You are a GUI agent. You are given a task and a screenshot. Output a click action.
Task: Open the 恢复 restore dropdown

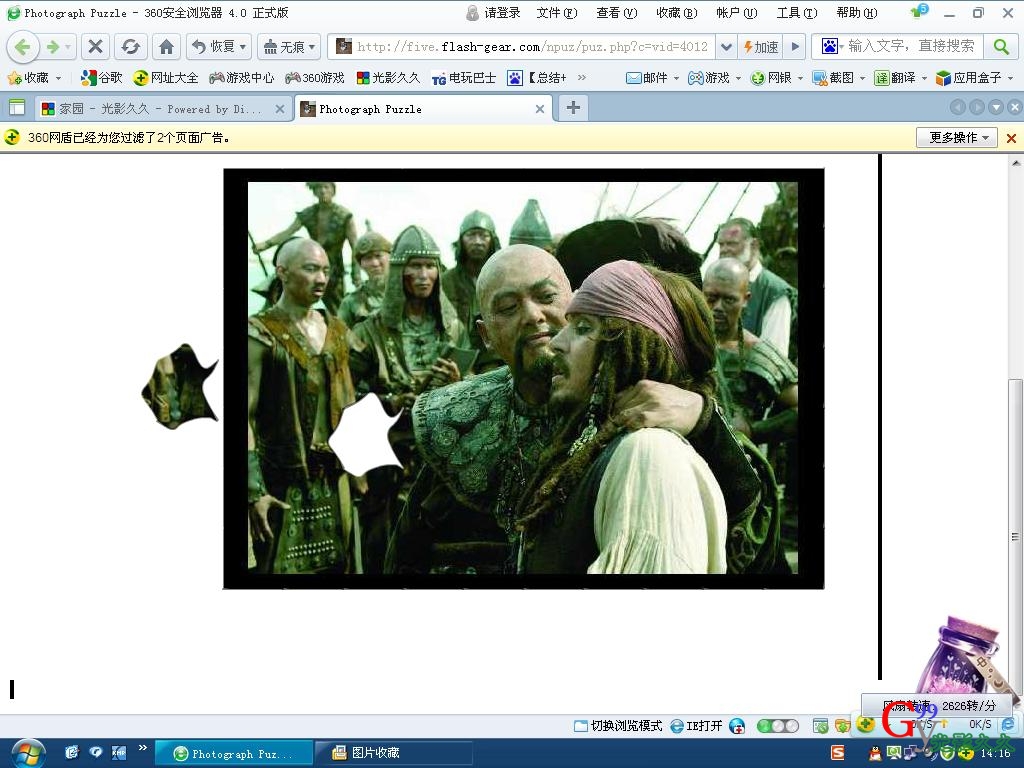pos(219,46)
